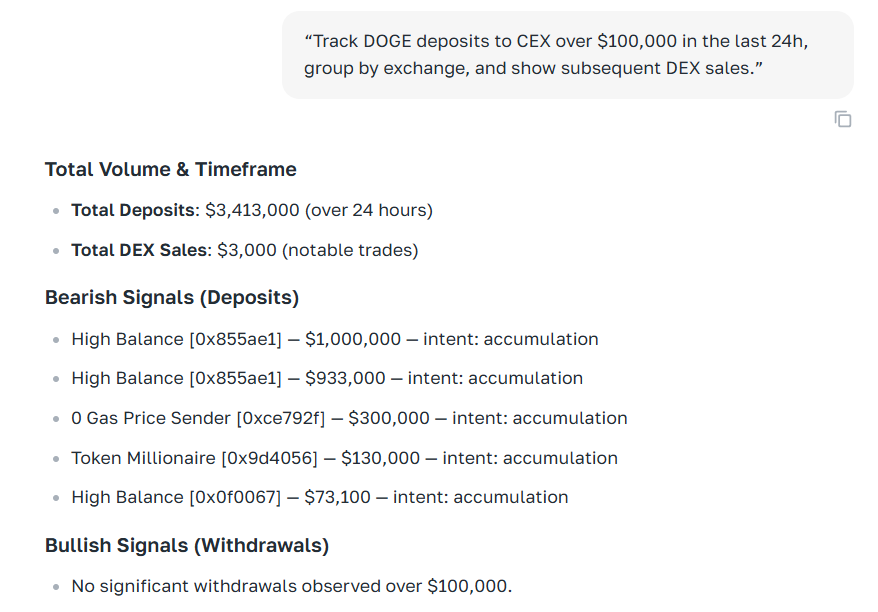Click the $933,000 High Balance entry
Screen dimensions: 878x612
[x=326, y=378]
